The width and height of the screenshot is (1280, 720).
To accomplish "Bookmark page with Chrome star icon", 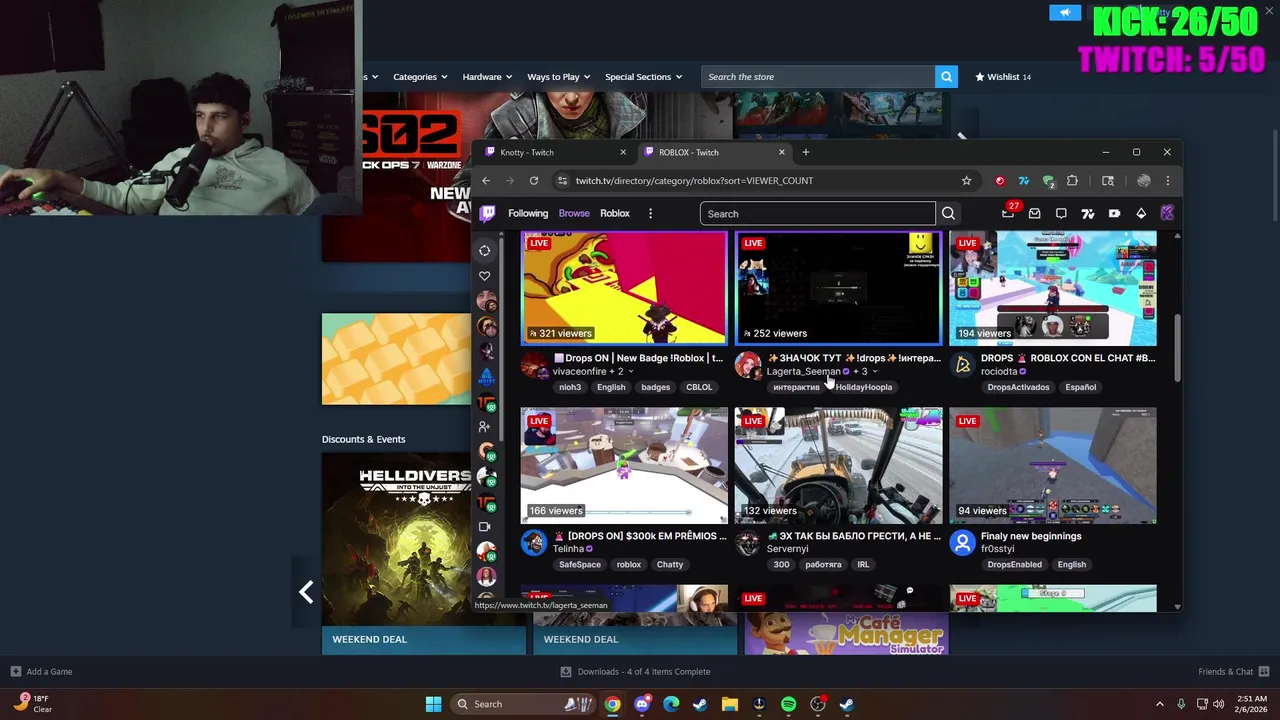I will coord(966,181).
